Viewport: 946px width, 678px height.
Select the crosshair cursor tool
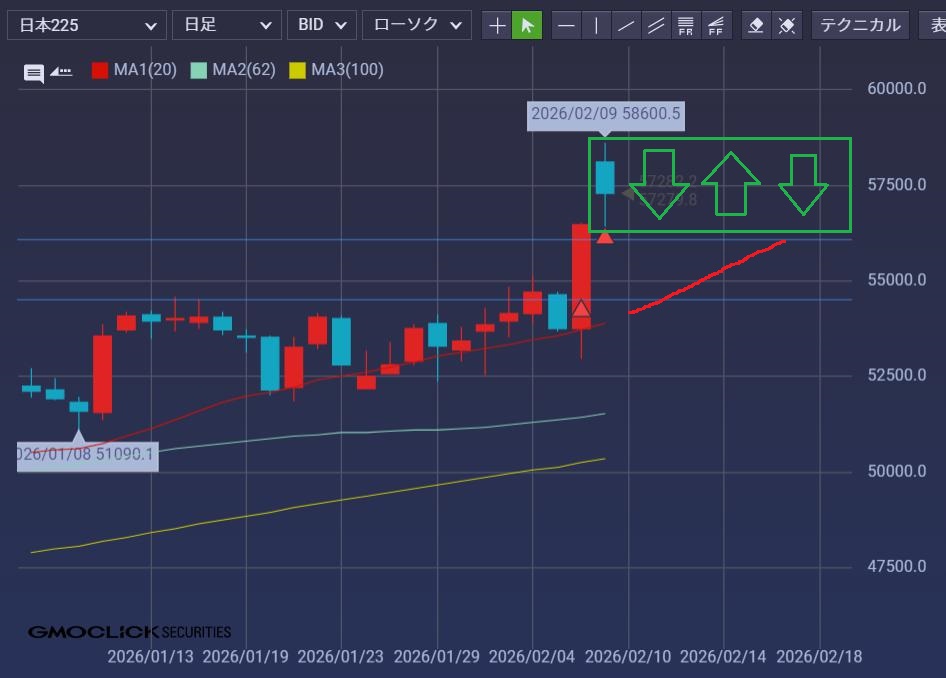click(497, 25)
